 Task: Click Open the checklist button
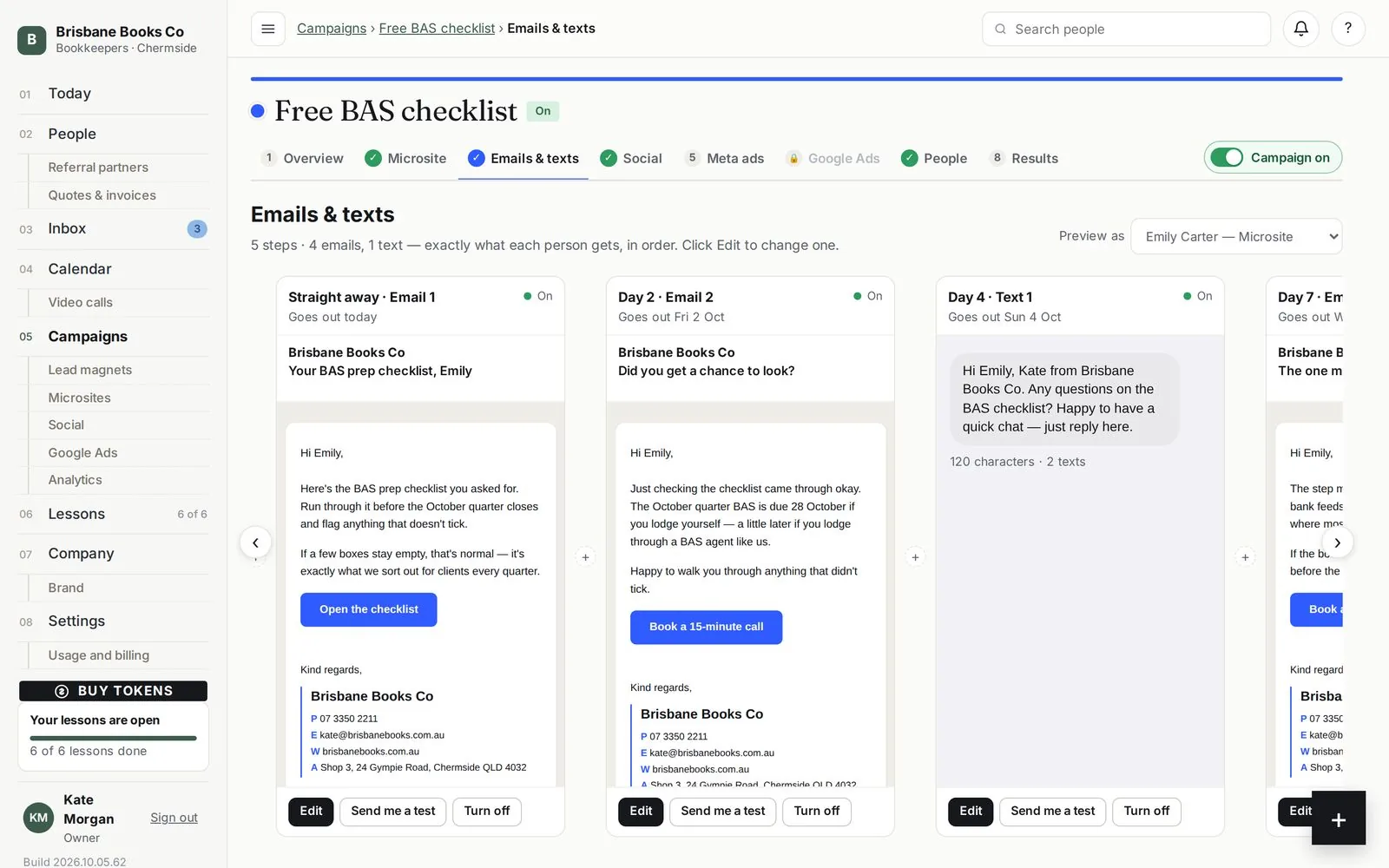368,609
